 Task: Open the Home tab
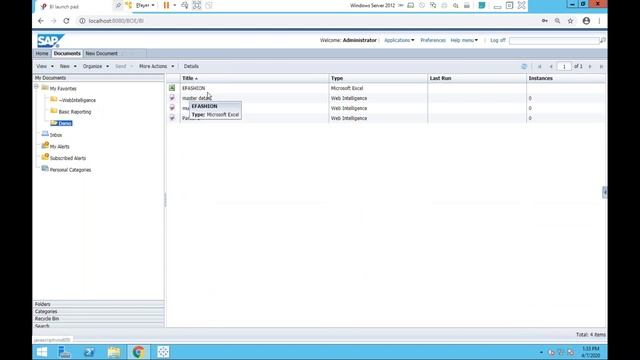point(42,53)
